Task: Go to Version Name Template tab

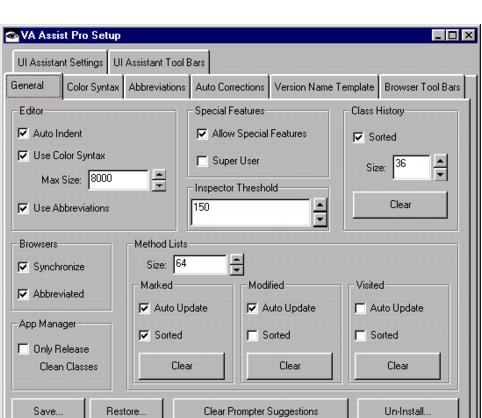Action: 324,87
